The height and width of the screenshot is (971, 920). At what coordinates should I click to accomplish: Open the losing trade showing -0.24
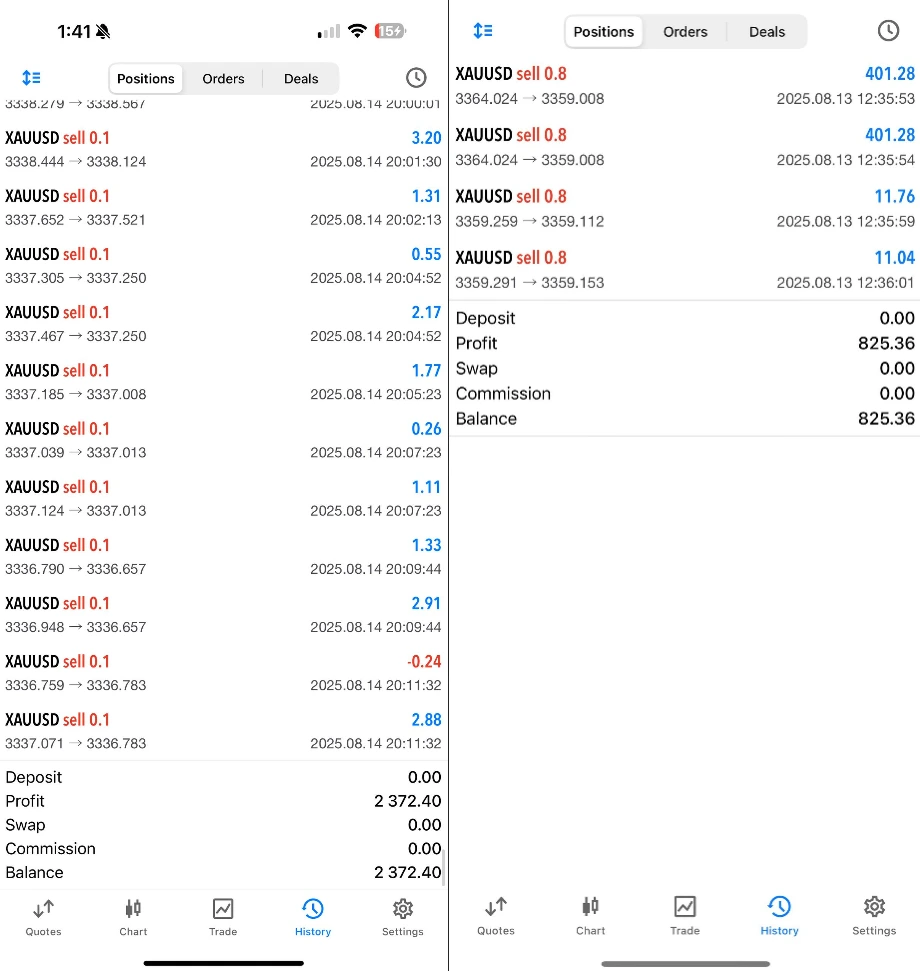[x=223, y=673]
